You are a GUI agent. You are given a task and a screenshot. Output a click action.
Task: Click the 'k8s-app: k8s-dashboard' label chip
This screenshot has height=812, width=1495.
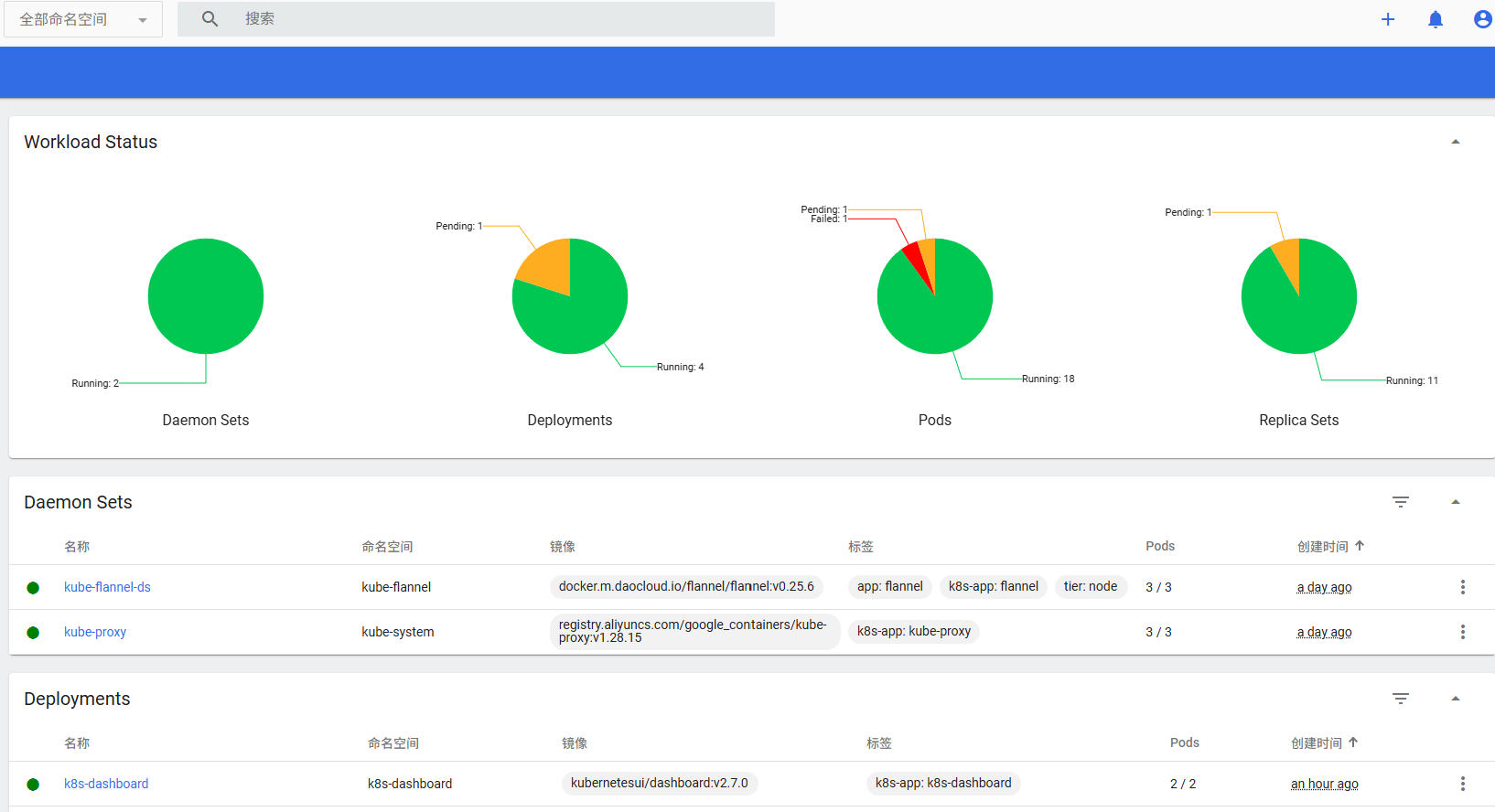(x=943, y=783)
